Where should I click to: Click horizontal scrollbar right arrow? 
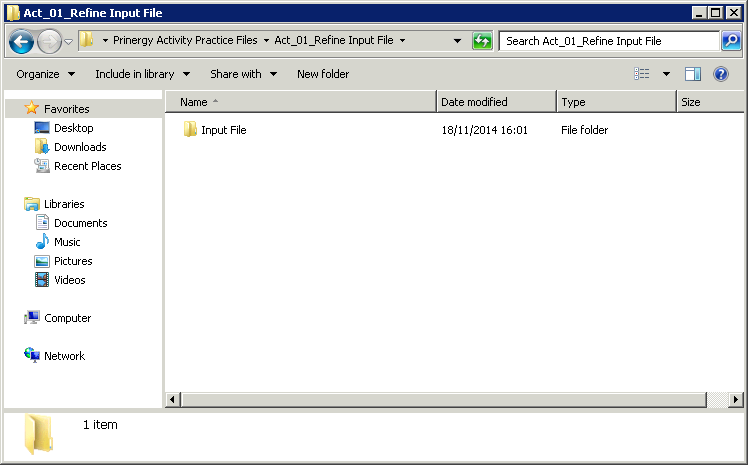pyautogui.click(x=736, y=400)
